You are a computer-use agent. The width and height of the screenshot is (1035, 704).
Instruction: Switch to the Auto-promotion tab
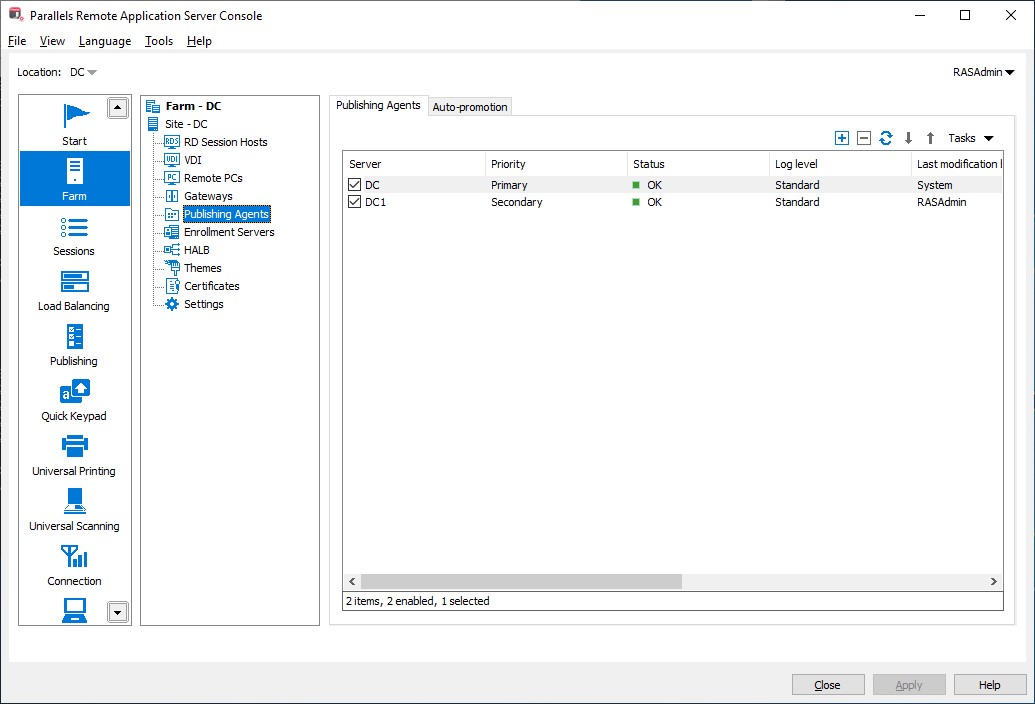pyautogui.click(x=470, y=107)
